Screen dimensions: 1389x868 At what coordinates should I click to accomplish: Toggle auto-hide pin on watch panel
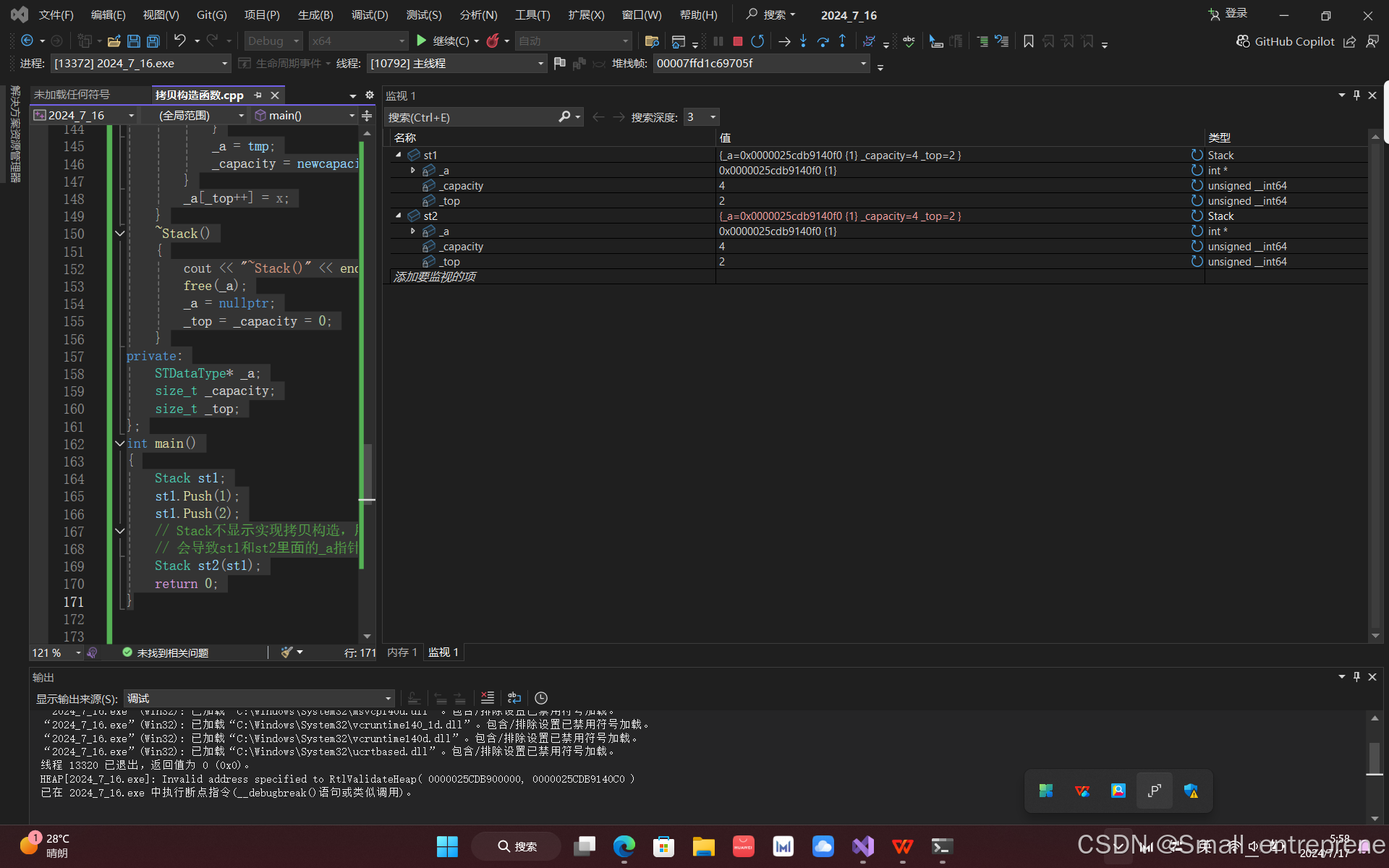[1356, 95]
